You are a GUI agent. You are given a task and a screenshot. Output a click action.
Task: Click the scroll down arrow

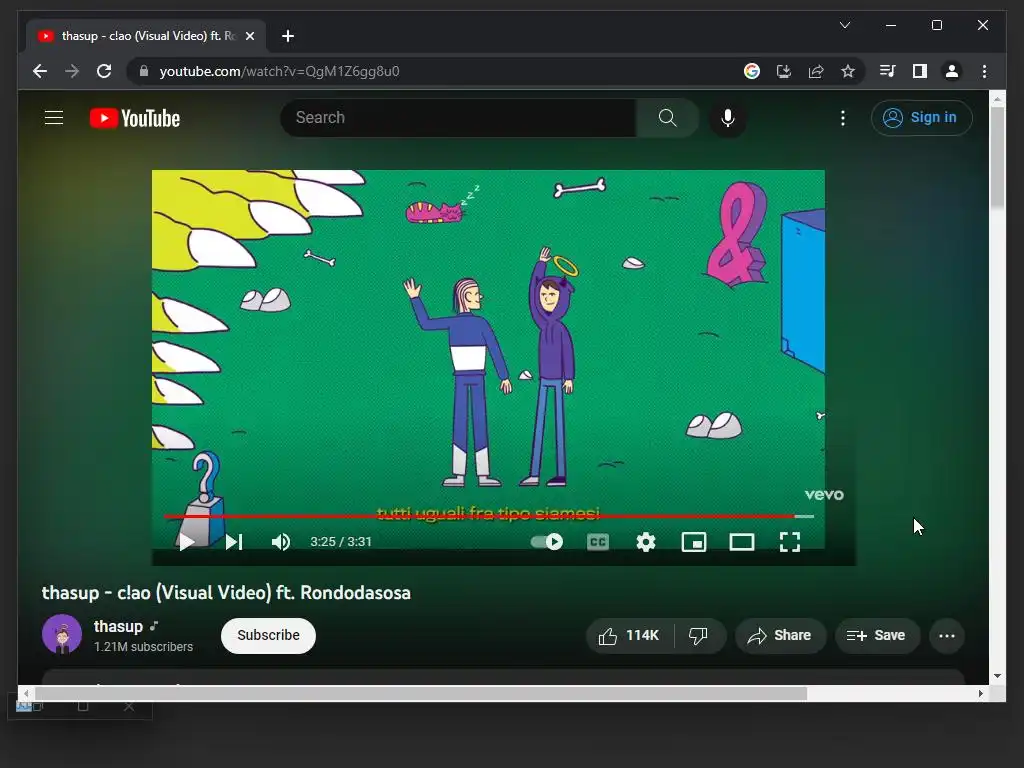[997, 677]
